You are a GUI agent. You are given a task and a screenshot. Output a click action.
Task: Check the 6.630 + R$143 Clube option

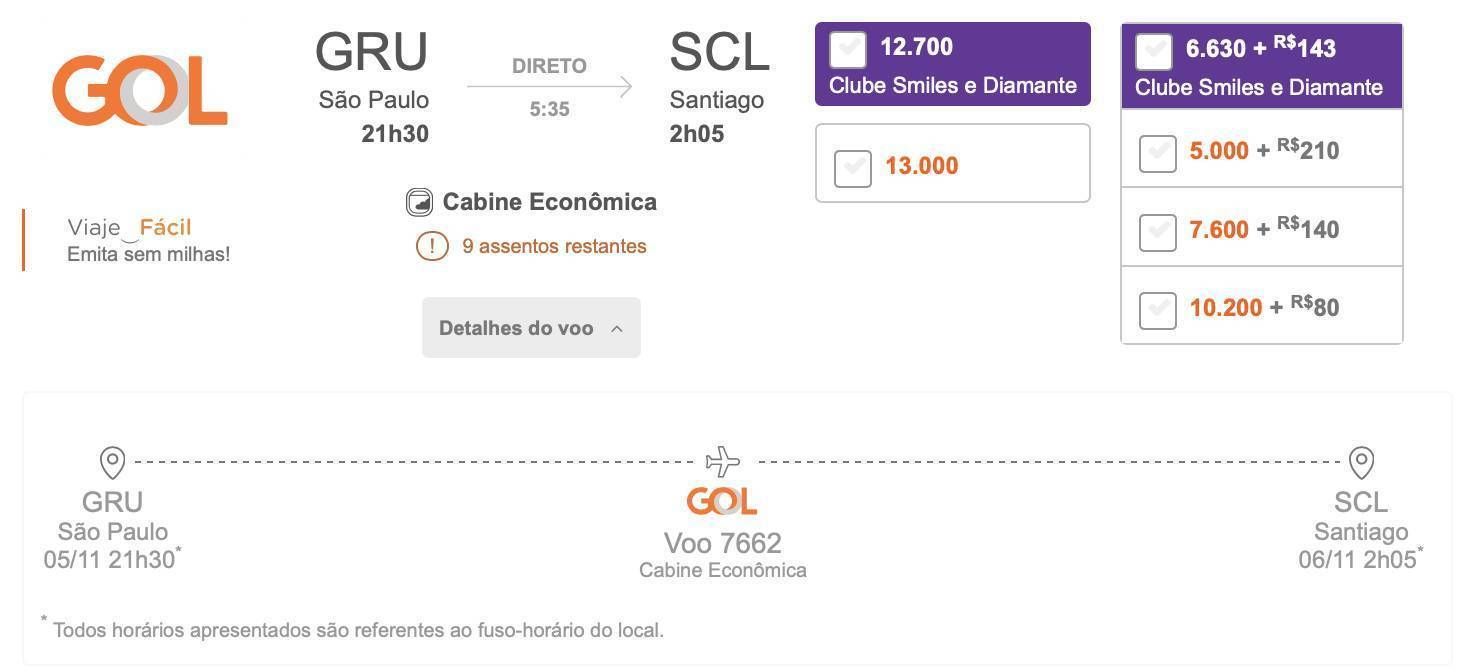point(1154,52)
